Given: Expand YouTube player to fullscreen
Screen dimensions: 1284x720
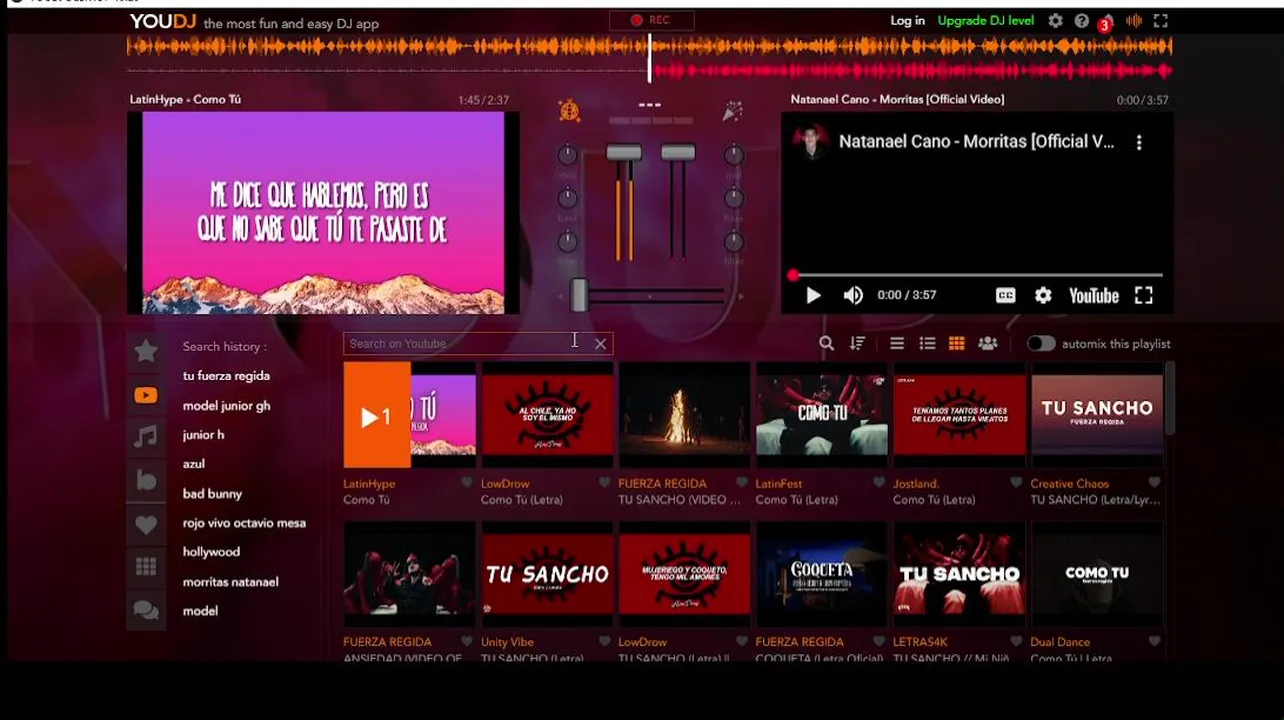Looking at the screenshot, I should click(x=1144, y=295).
